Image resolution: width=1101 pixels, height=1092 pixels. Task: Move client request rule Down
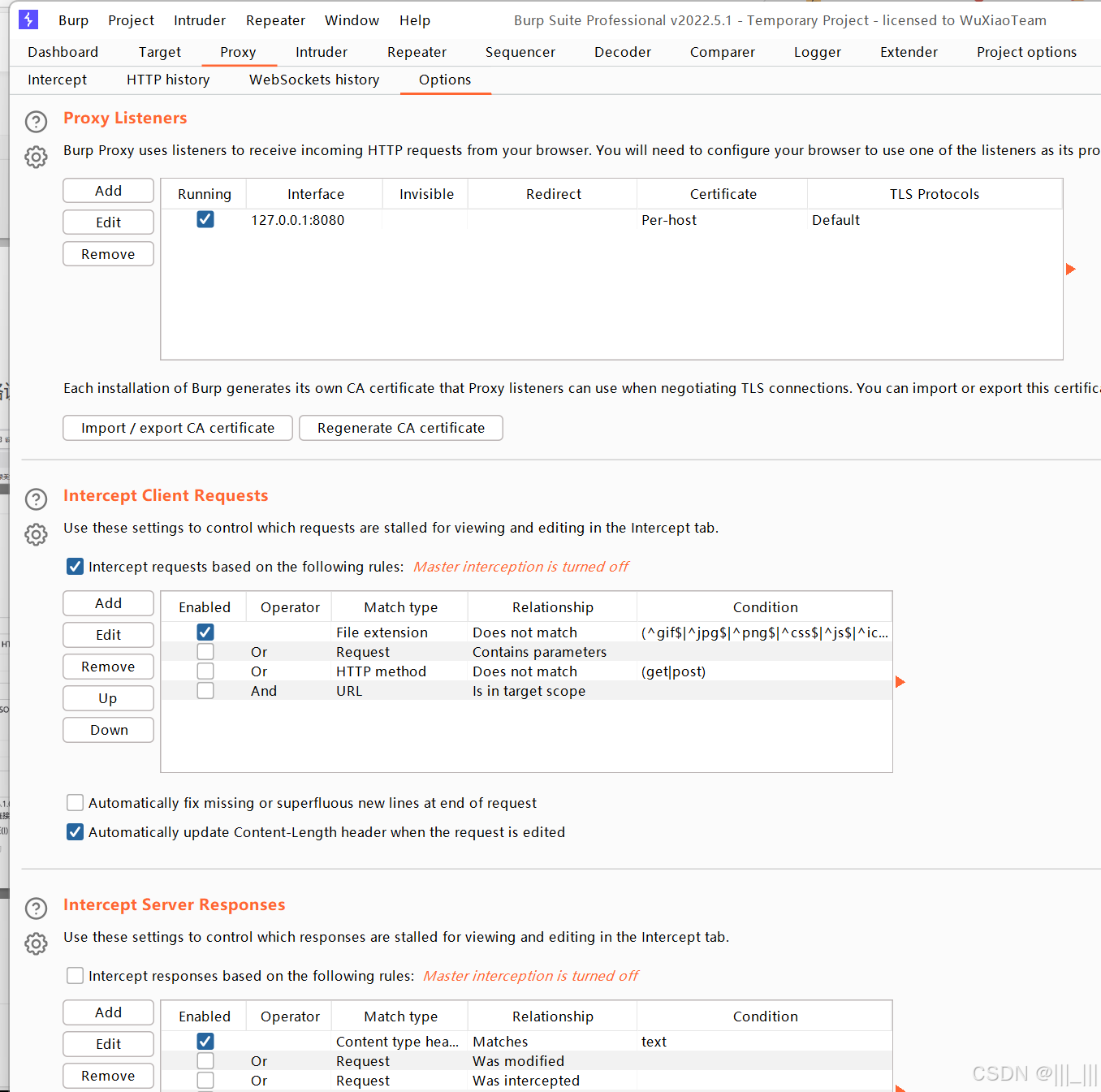coord(108,730)
